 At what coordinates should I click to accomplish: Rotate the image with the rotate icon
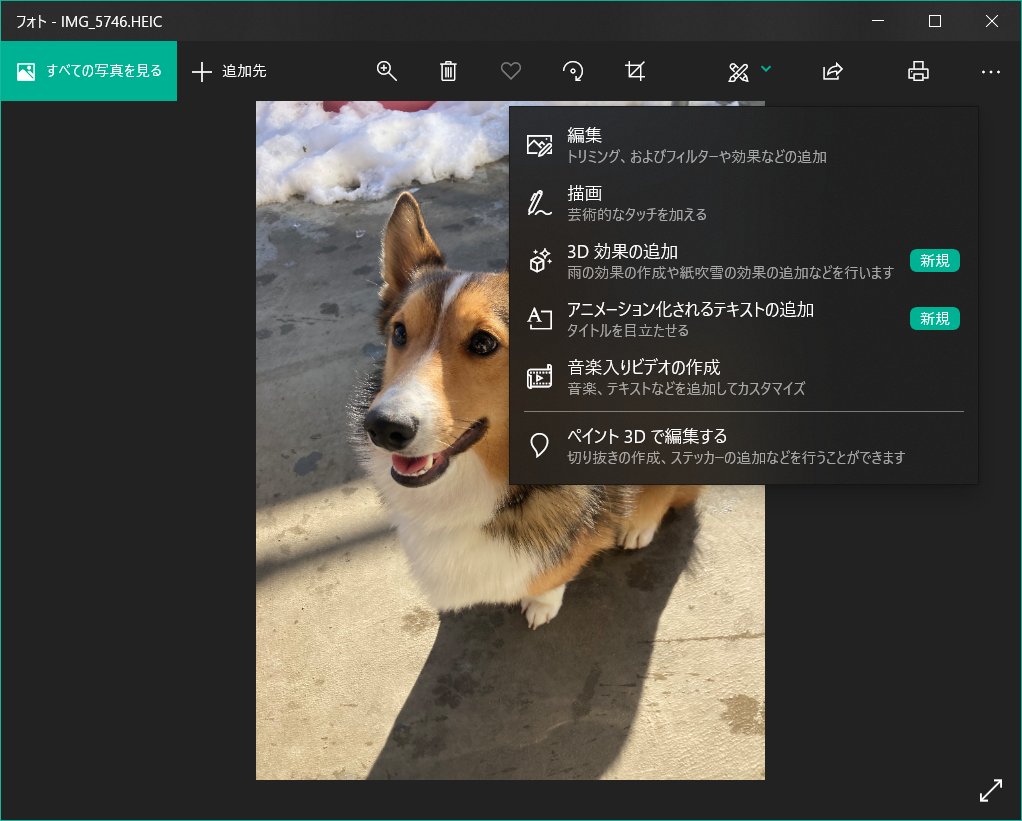point(573,71)
